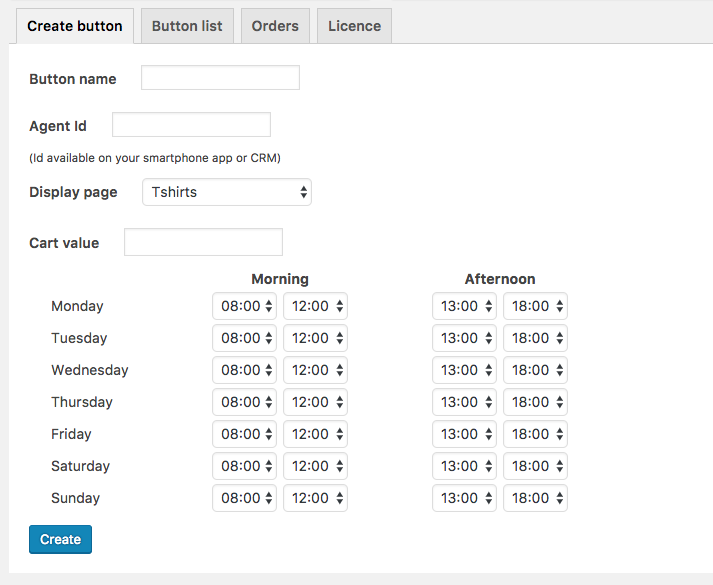Open Friday afternoon end time 18:00 dropdown

(x=535, y=434)
